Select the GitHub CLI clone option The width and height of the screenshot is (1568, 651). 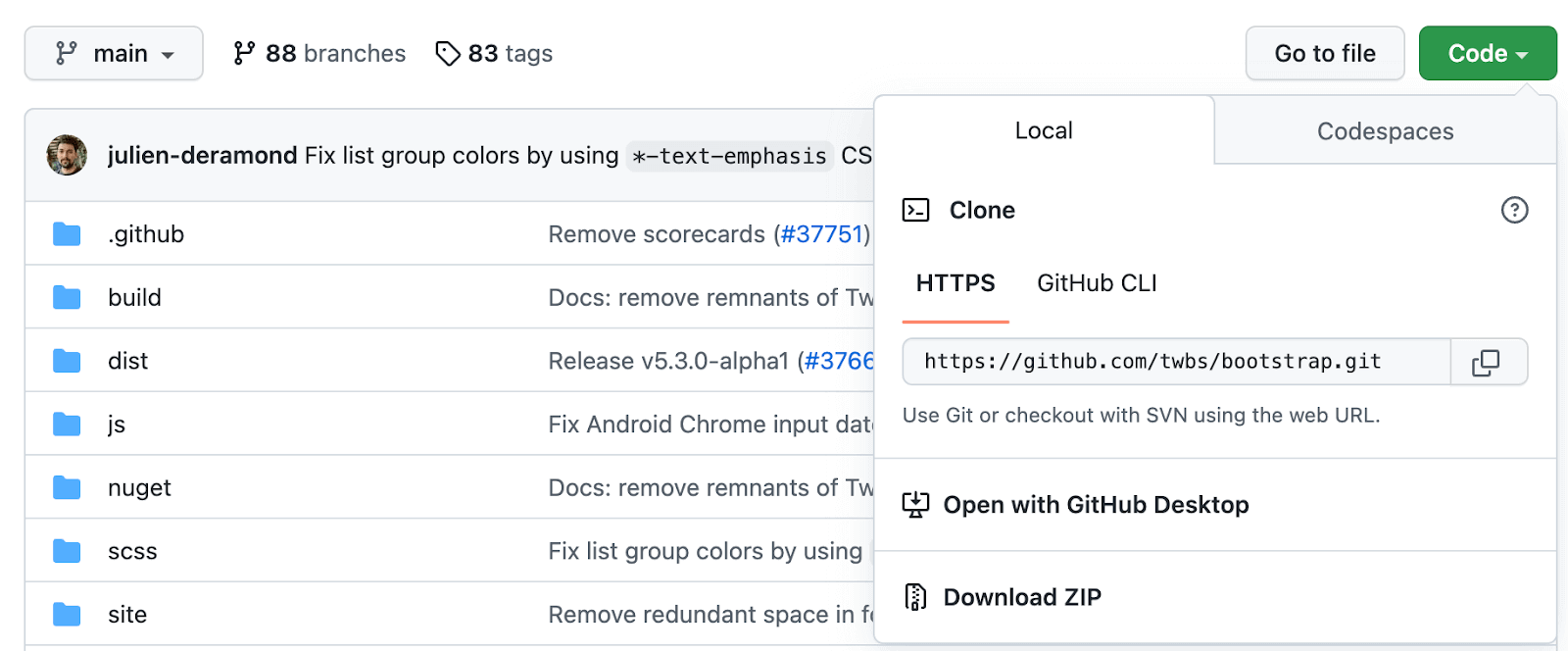(x=1097, y=283)
